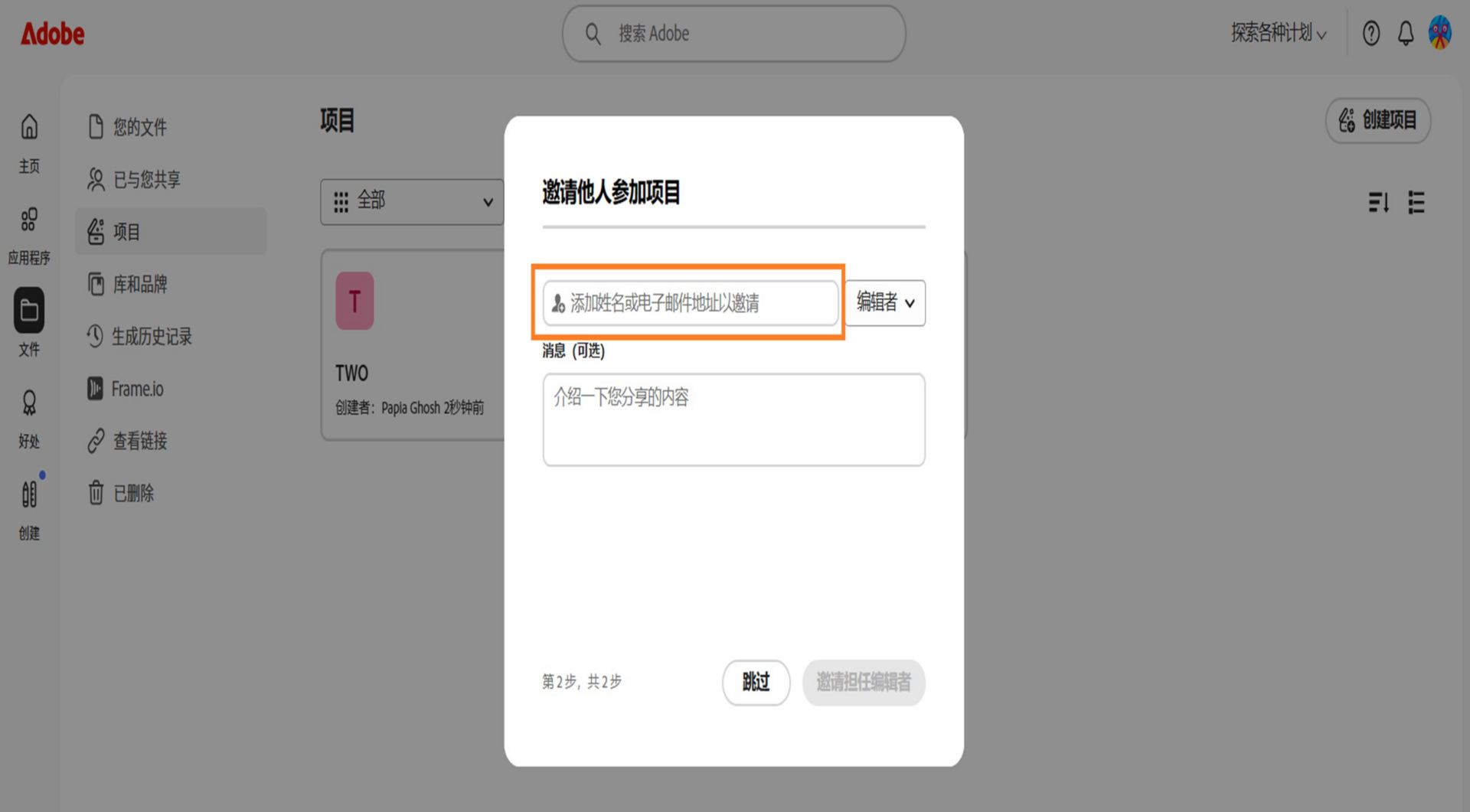
Task: Click the 跳过 skip button
Action: [756, 682]
